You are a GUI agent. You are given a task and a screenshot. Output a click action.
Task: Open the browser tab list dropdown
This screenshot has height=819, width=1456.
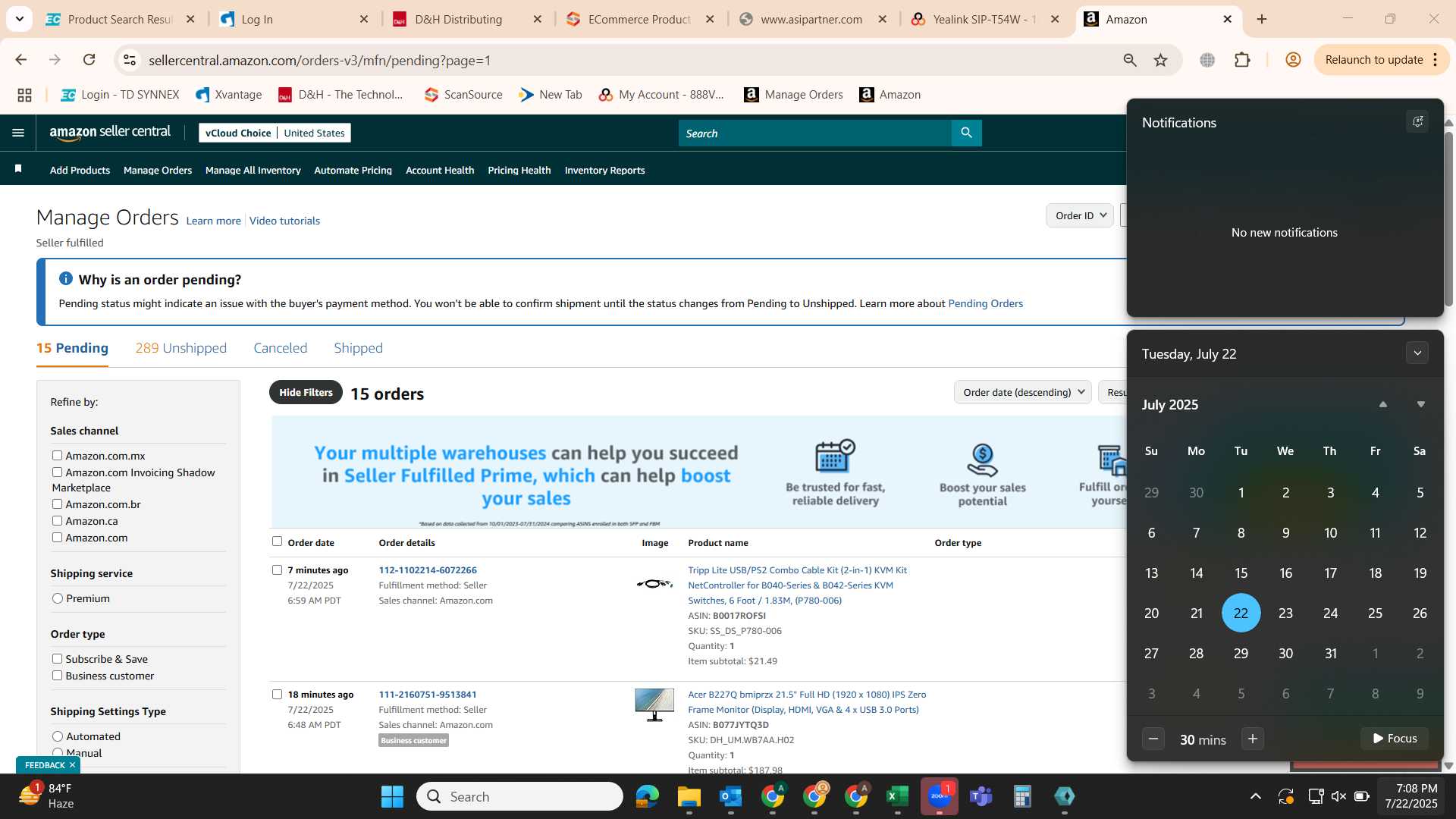(x=19, y=19)
